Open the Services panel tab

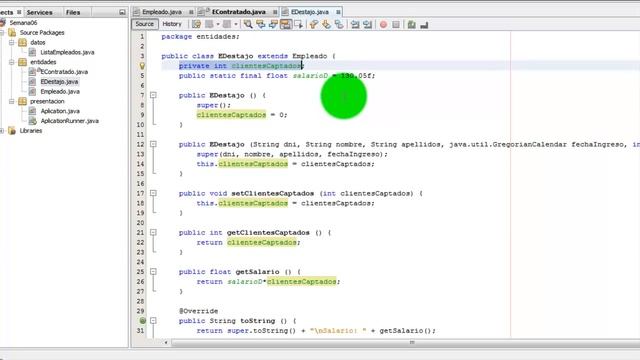tap(40, 12)
